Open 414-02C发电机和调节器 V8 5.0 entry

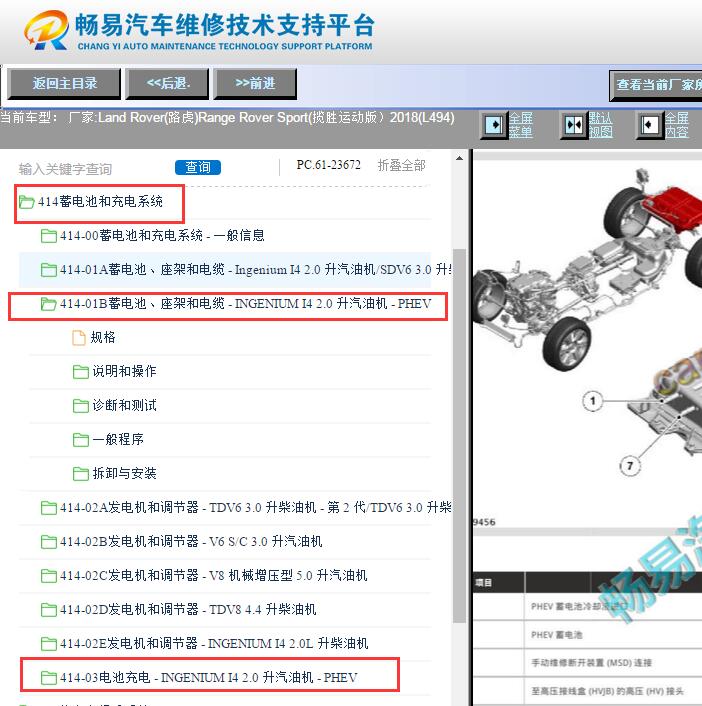point(213,575)
